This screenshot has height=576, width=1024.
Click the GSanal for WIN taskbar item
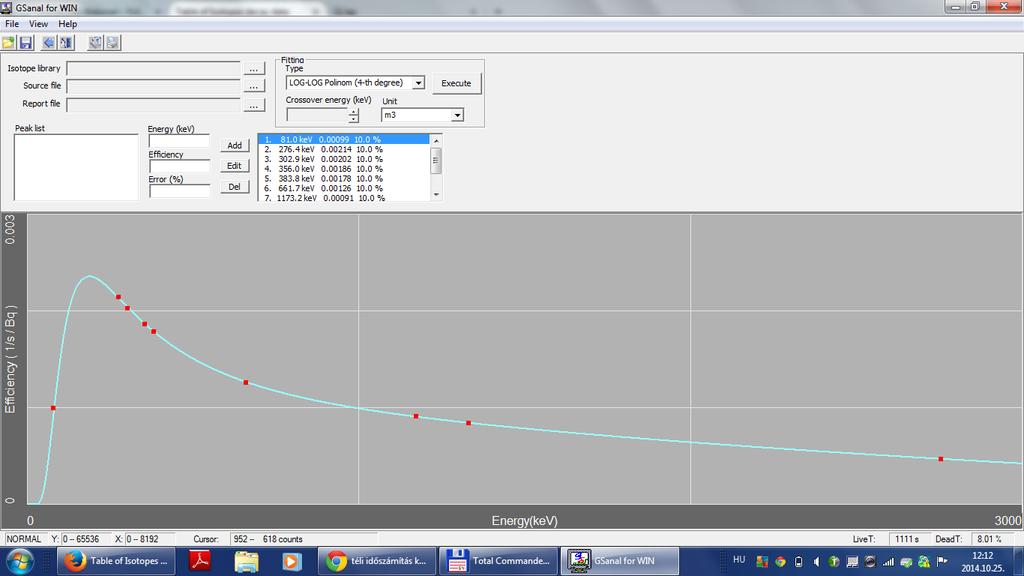point(619,561)
